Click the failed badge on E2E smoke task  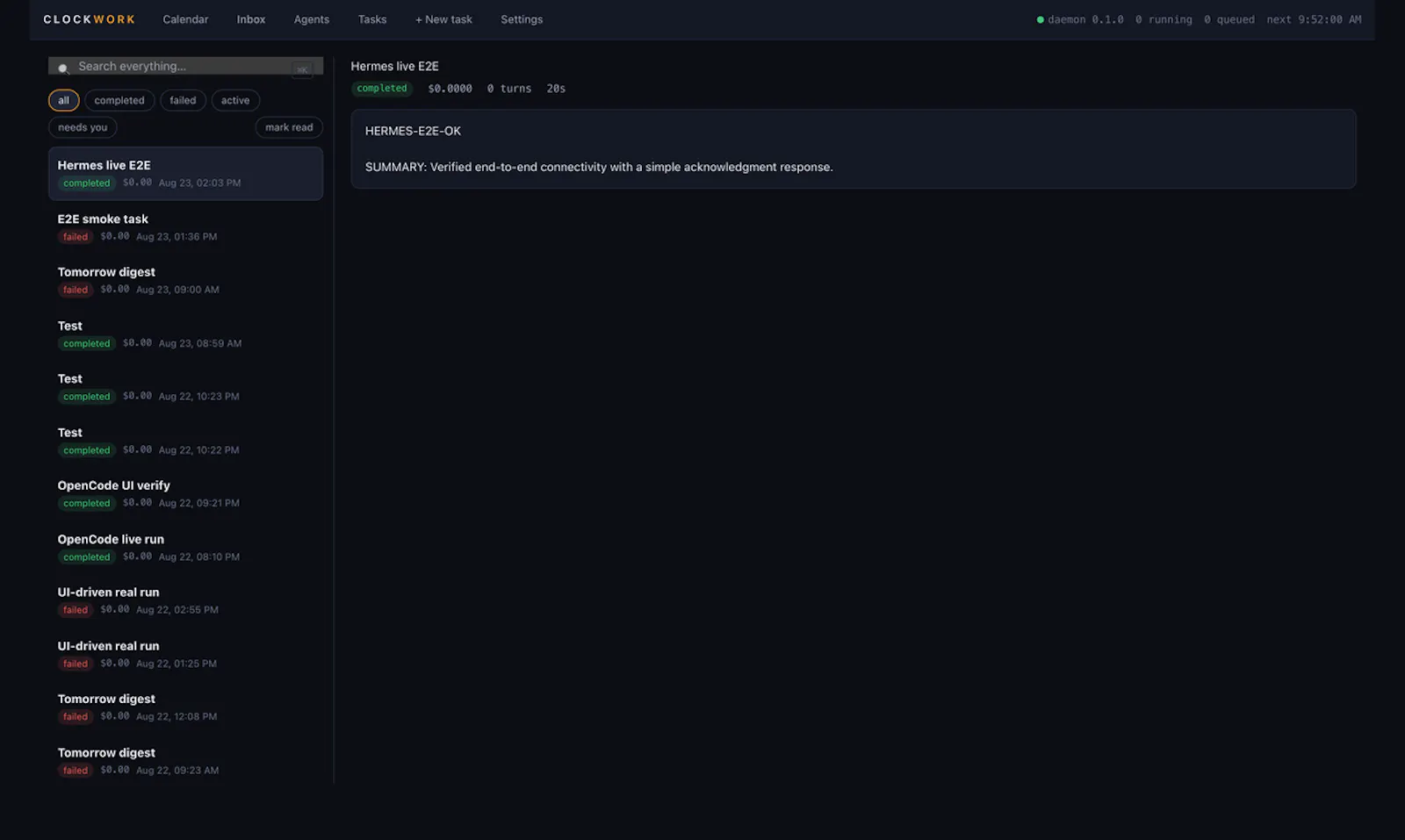[x=76, y=237]
